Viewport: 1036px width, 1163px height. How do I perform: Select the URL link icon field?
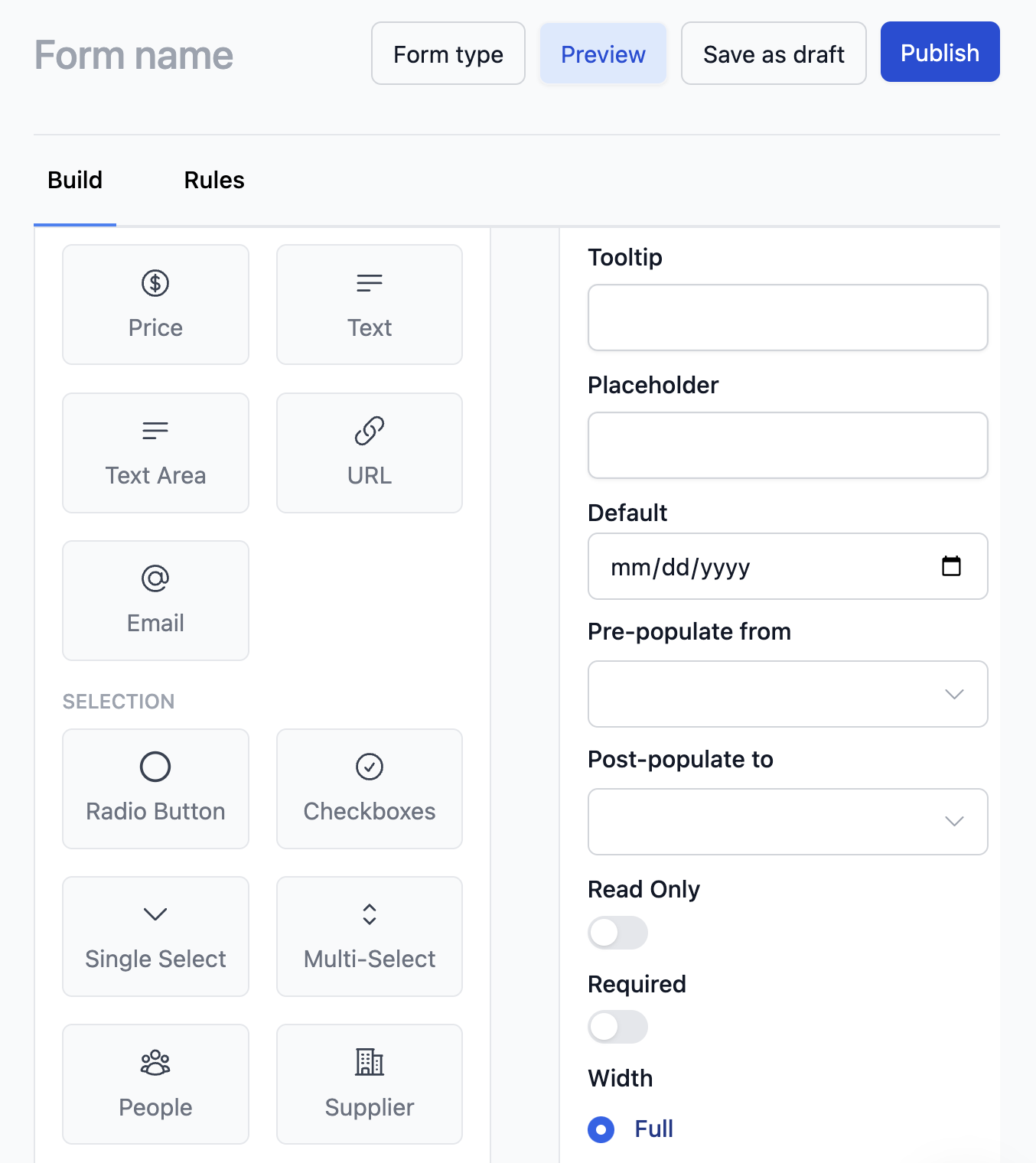tap(370, 453)
